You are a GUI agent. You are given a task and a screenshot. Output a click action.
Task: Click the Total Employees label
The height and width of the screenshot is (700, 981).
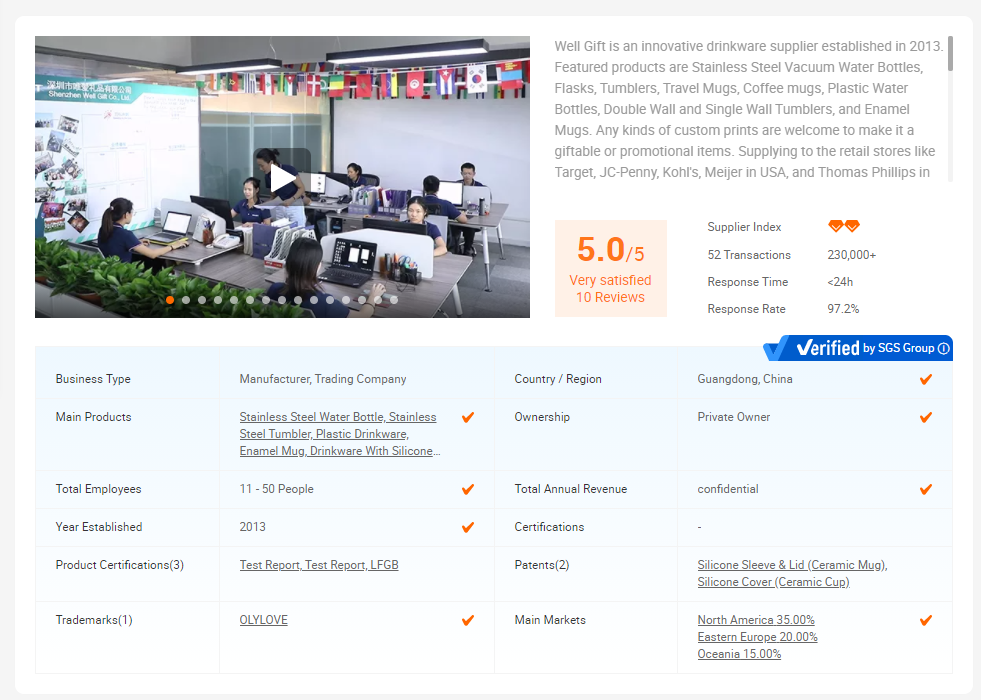98,489
